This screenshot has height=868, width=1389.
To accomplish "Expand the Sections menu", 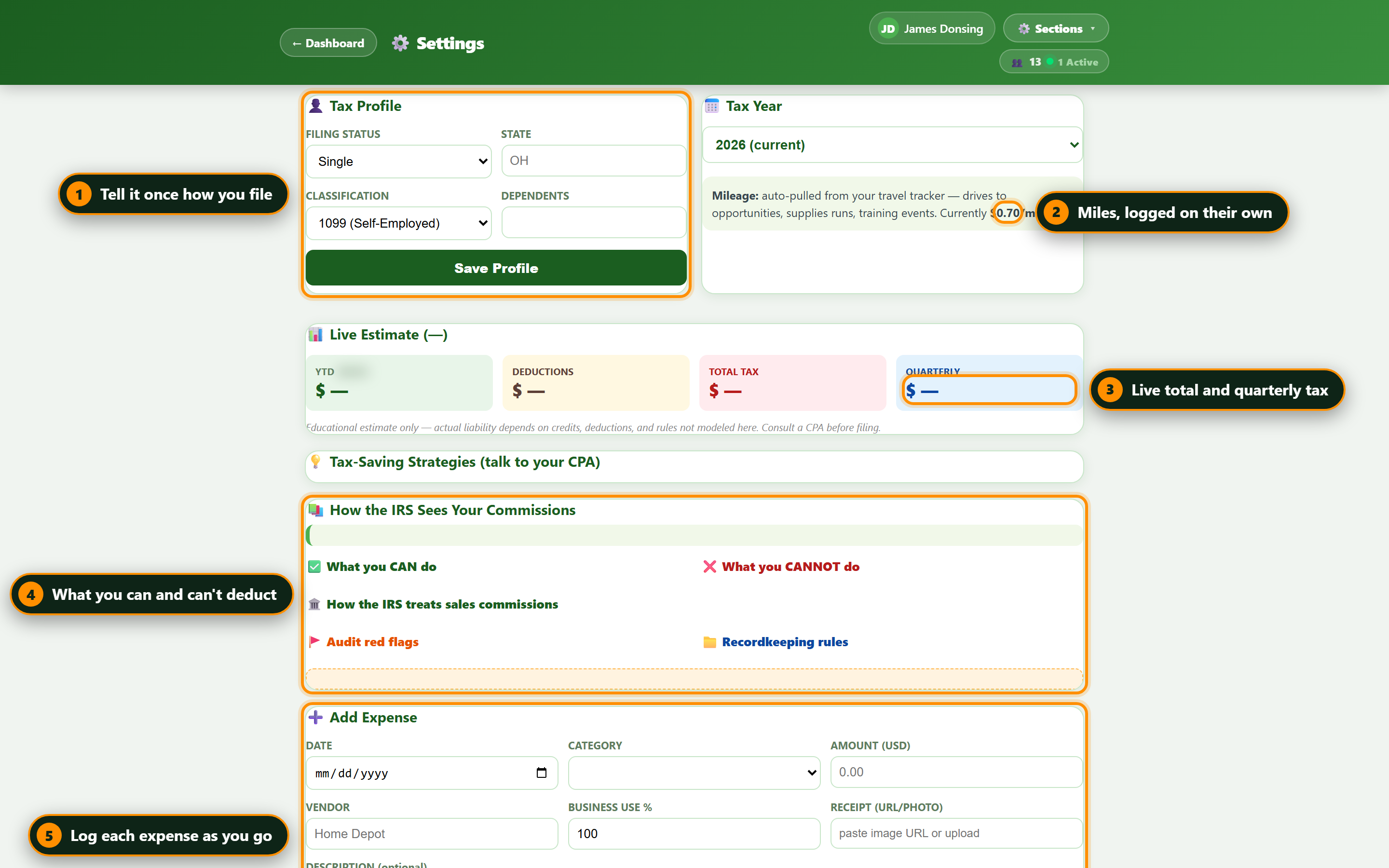I will click(1056, 29).
